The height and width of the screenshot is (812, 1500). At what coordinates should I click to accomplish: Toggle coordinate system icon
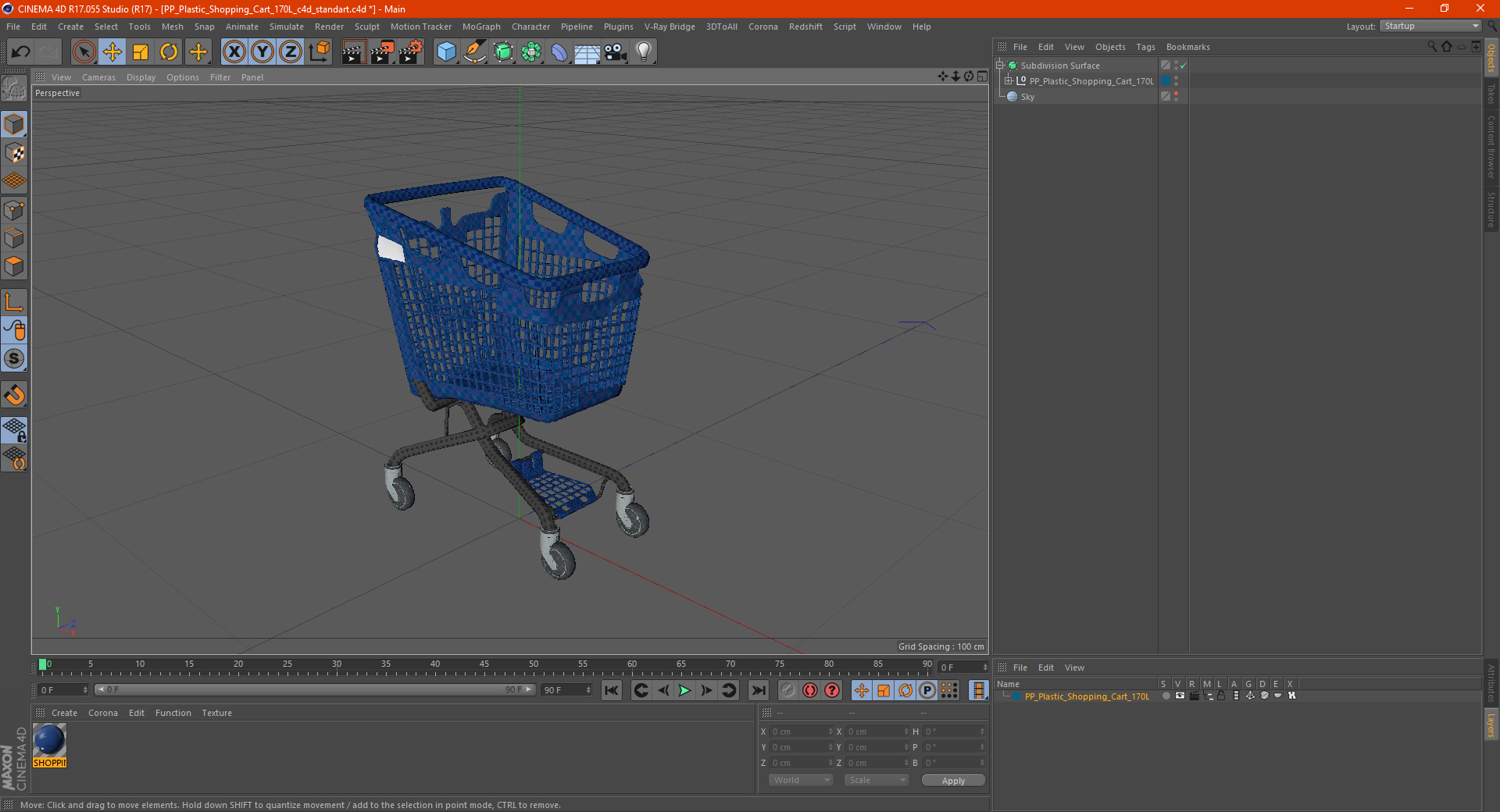320,52
